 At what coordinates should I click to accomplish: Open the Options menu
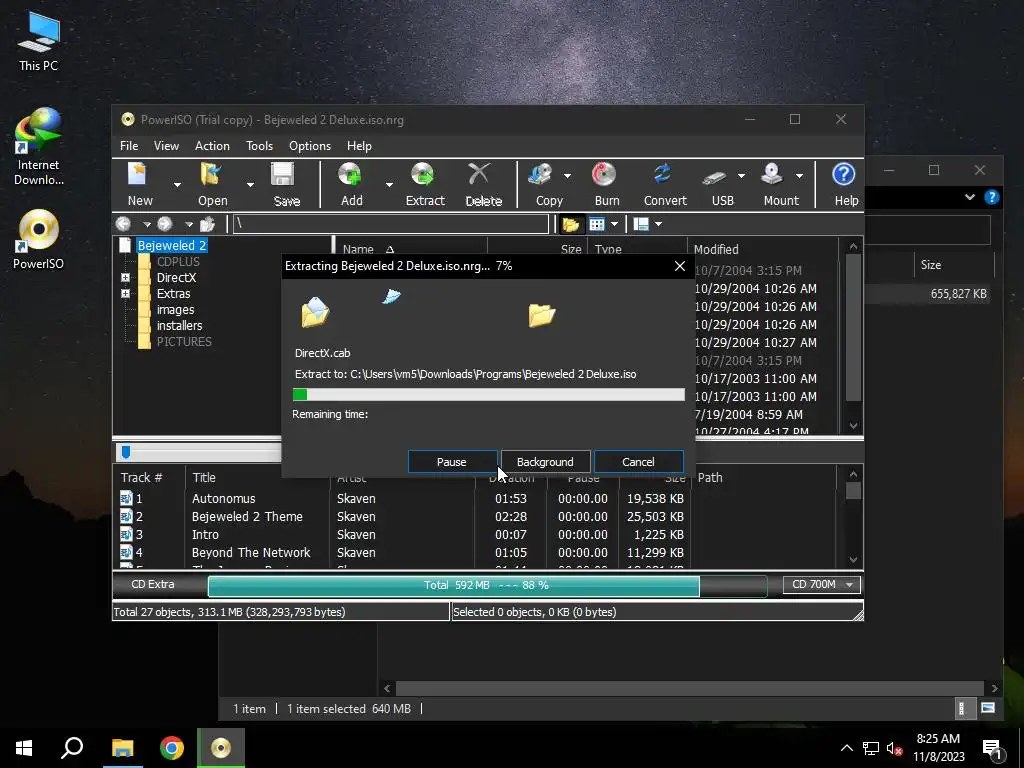[310, 146]
